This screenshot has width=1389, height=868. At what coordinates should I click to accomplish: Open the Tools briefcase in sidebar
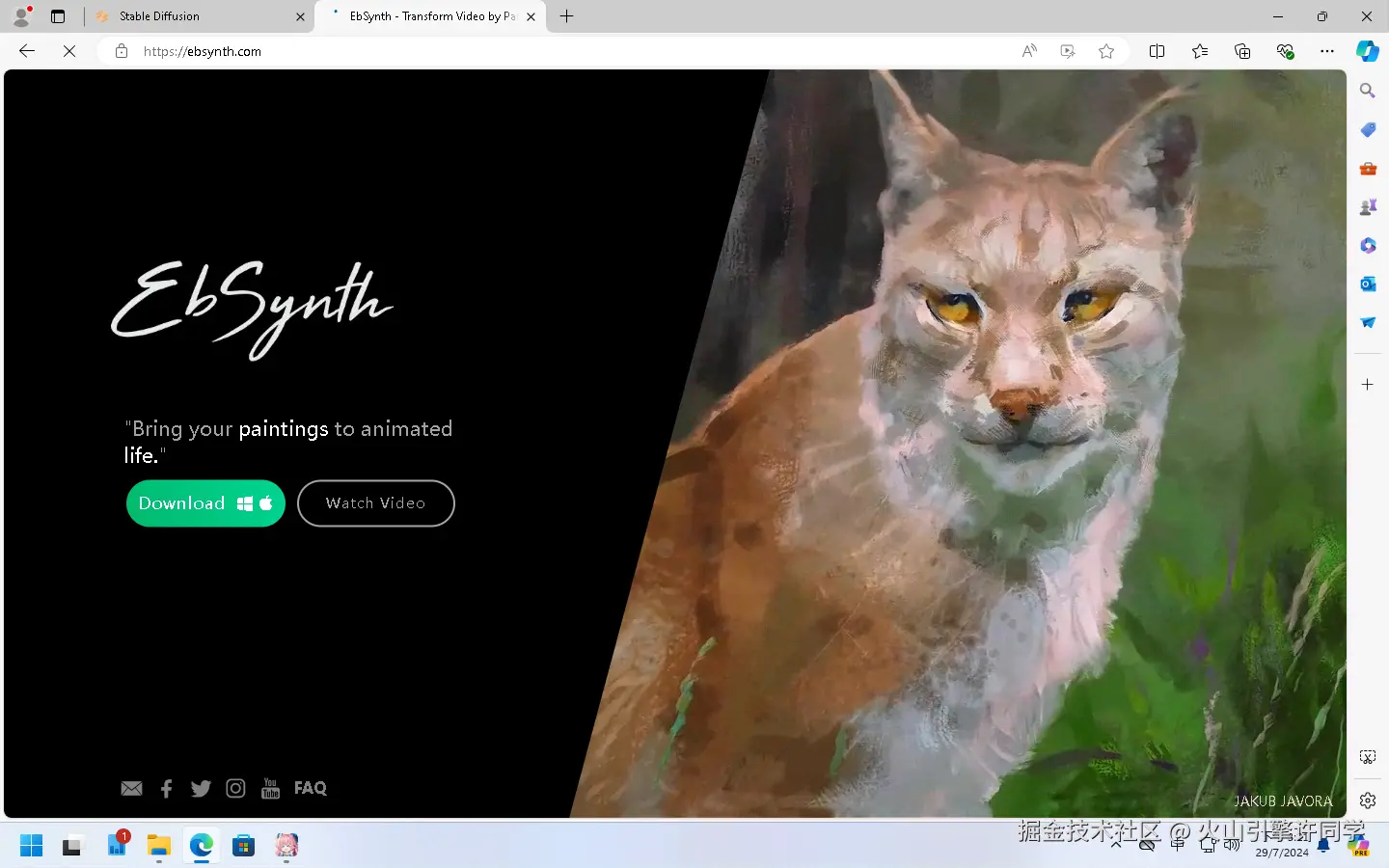pyautogui.click(x=1368, y=168)
